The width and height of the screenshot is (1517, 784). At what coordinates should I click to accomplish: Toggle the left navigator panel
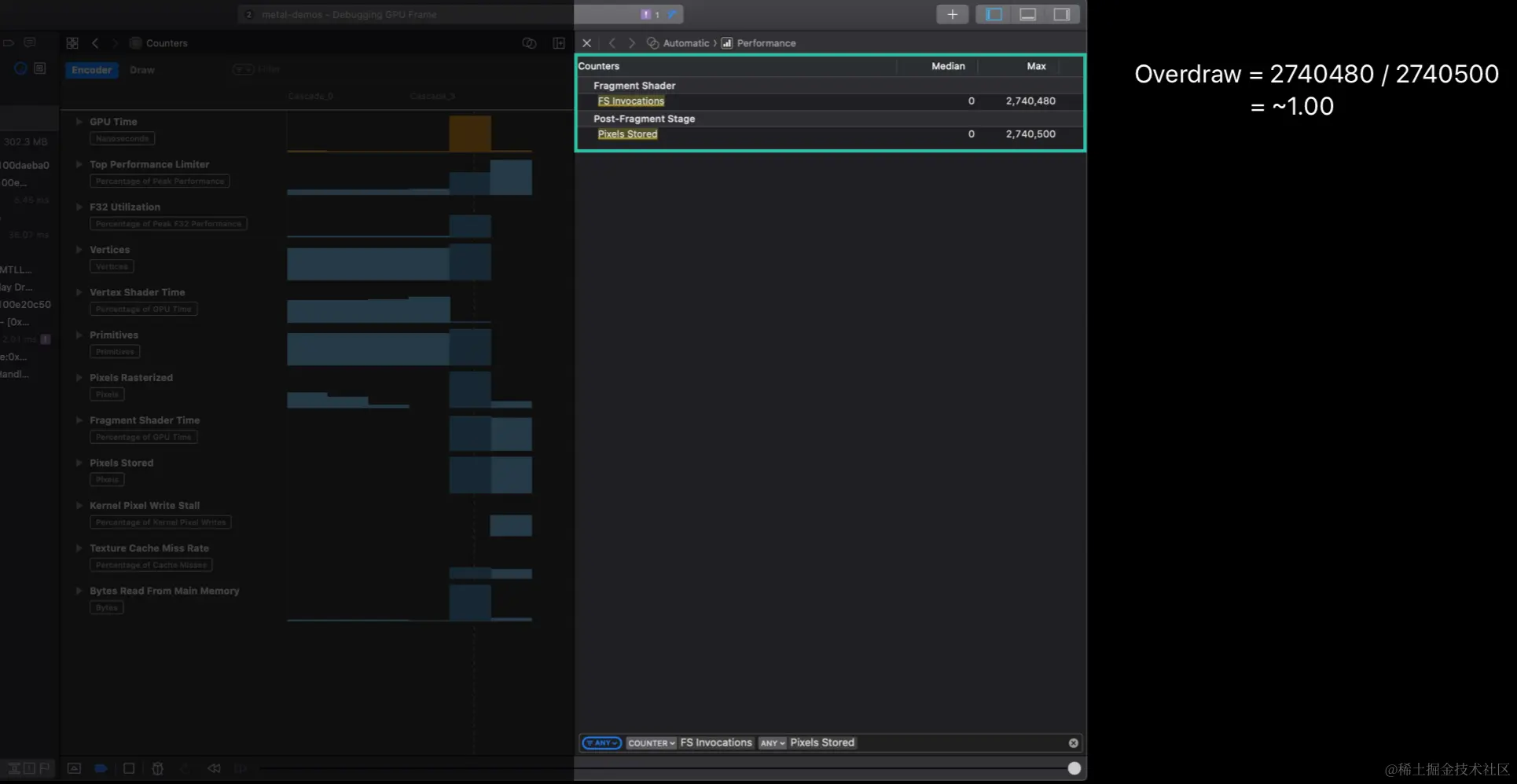click(x=994, y=14)
